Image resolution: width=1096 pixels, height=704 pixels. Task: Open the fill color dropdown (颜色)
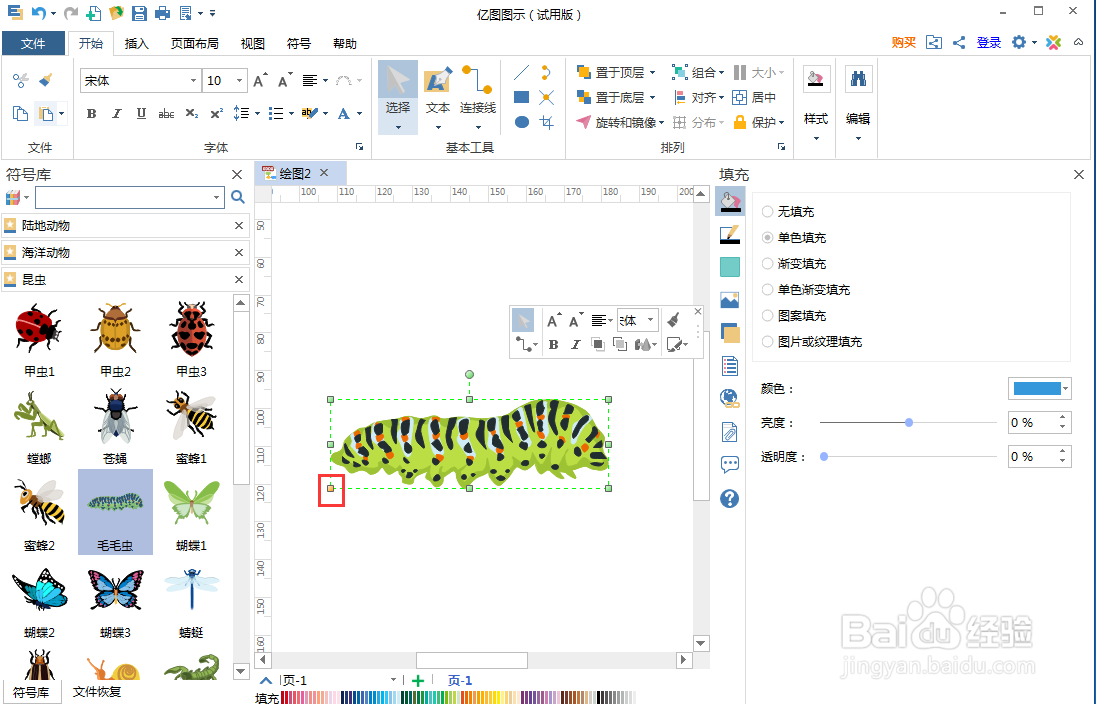click(x=1065, y=389)
